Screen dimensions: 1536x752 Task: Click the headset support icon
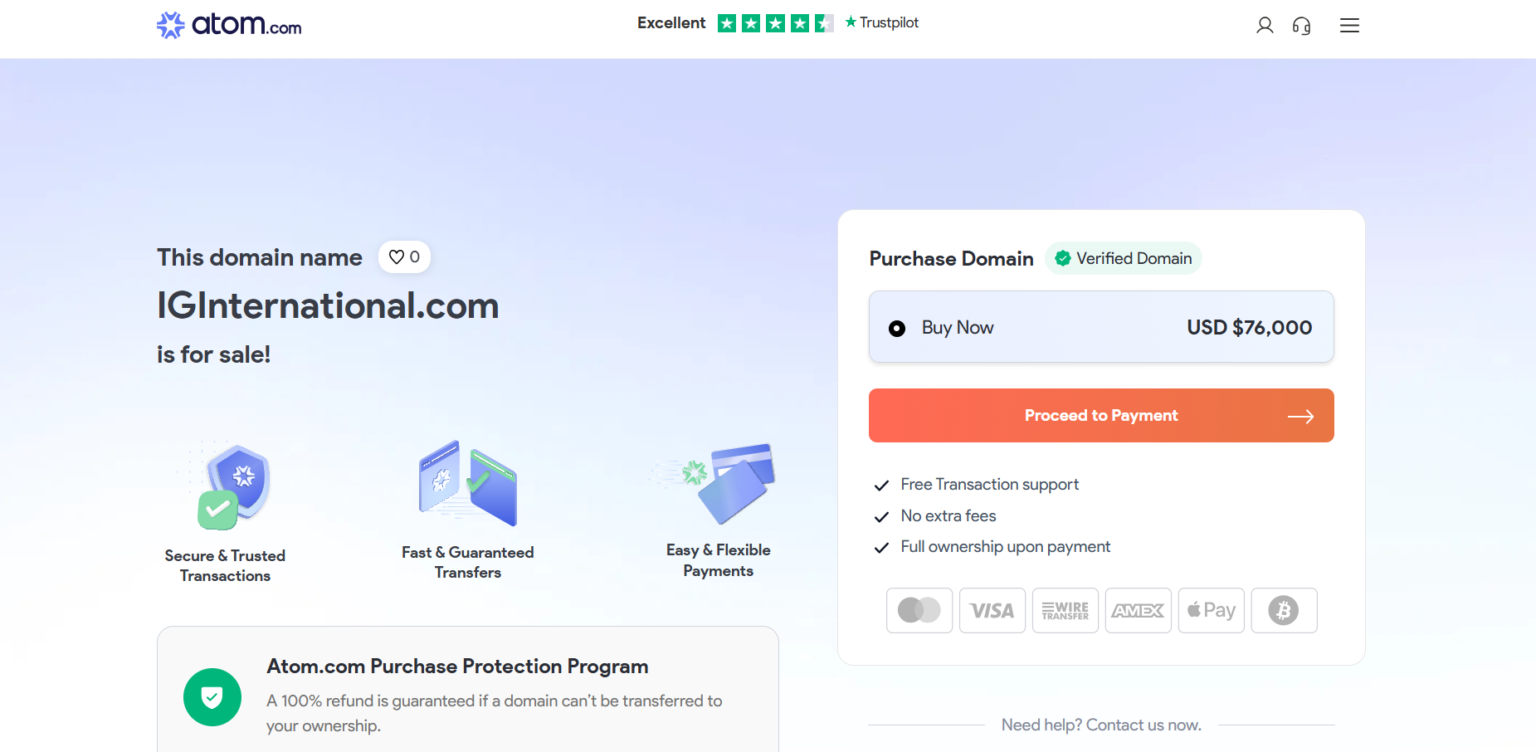(1301, 26)
